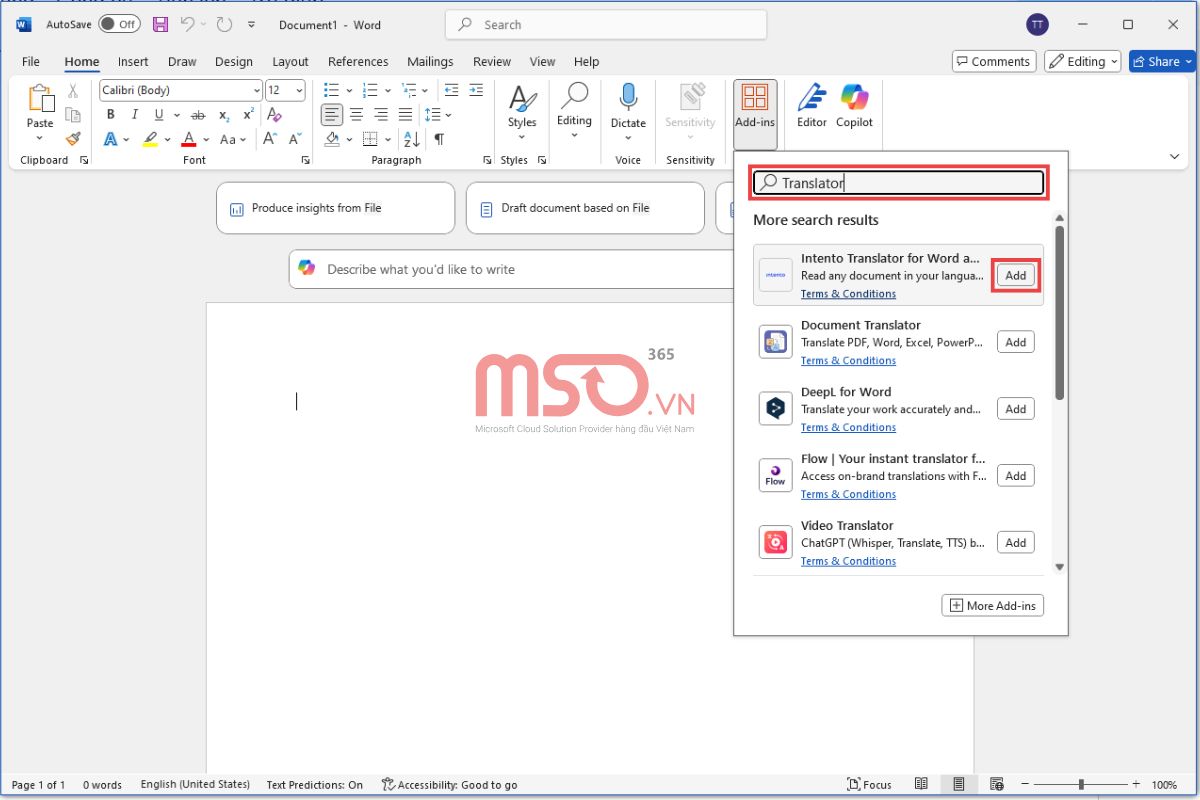The width and height of the screenshot is (1200, 800).
Task: Apply Italic formatting
Action: point(134,115)
